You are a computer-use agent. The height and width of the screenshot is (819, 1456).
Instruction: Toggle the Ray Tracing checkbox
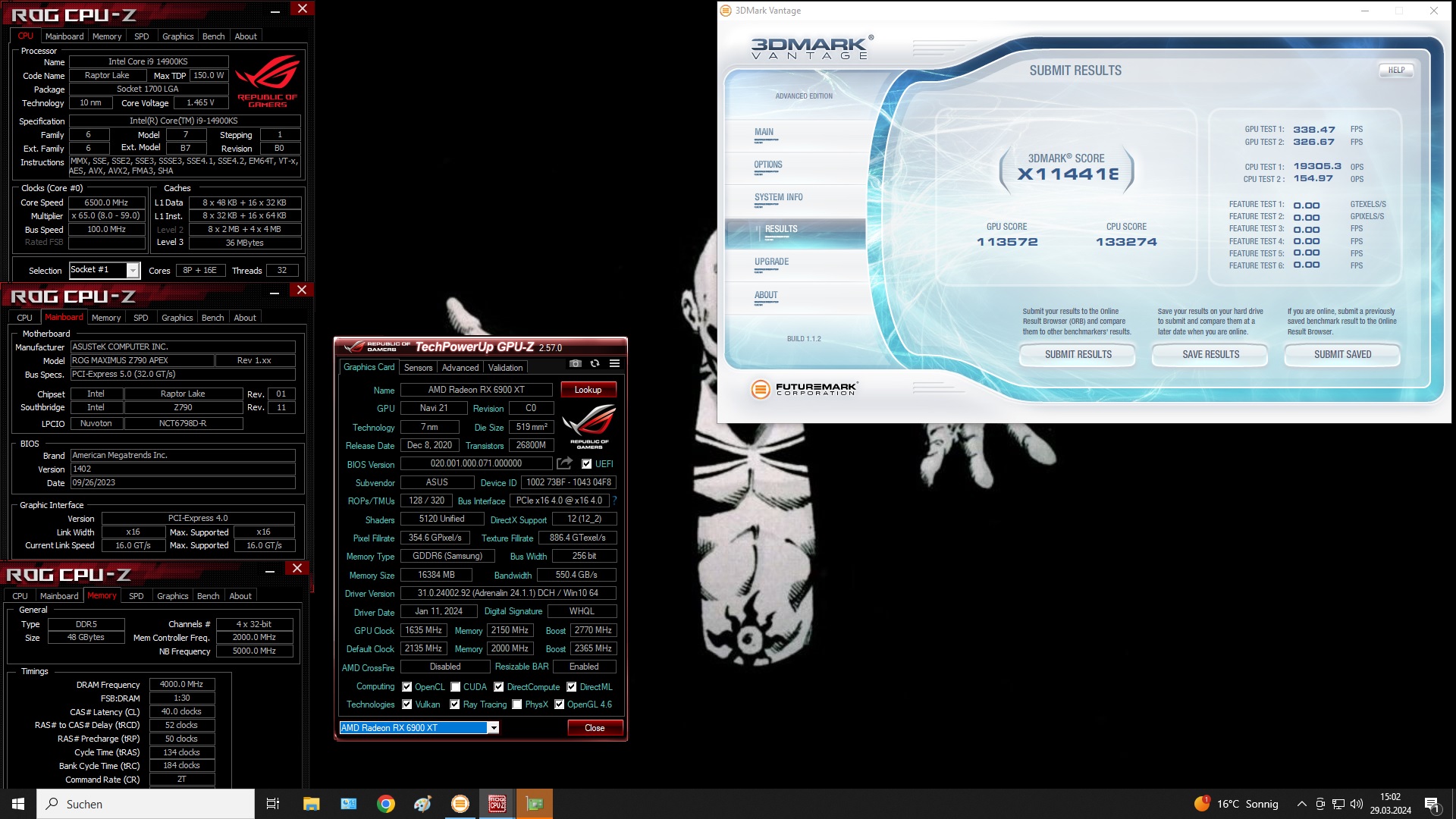click(x=455, y=704)
